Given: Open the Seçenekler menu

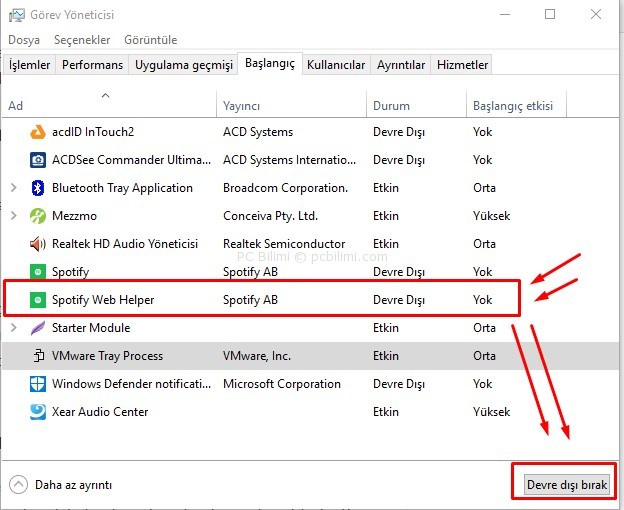Looking at the screenshot, I should click(x=82, y=40).
